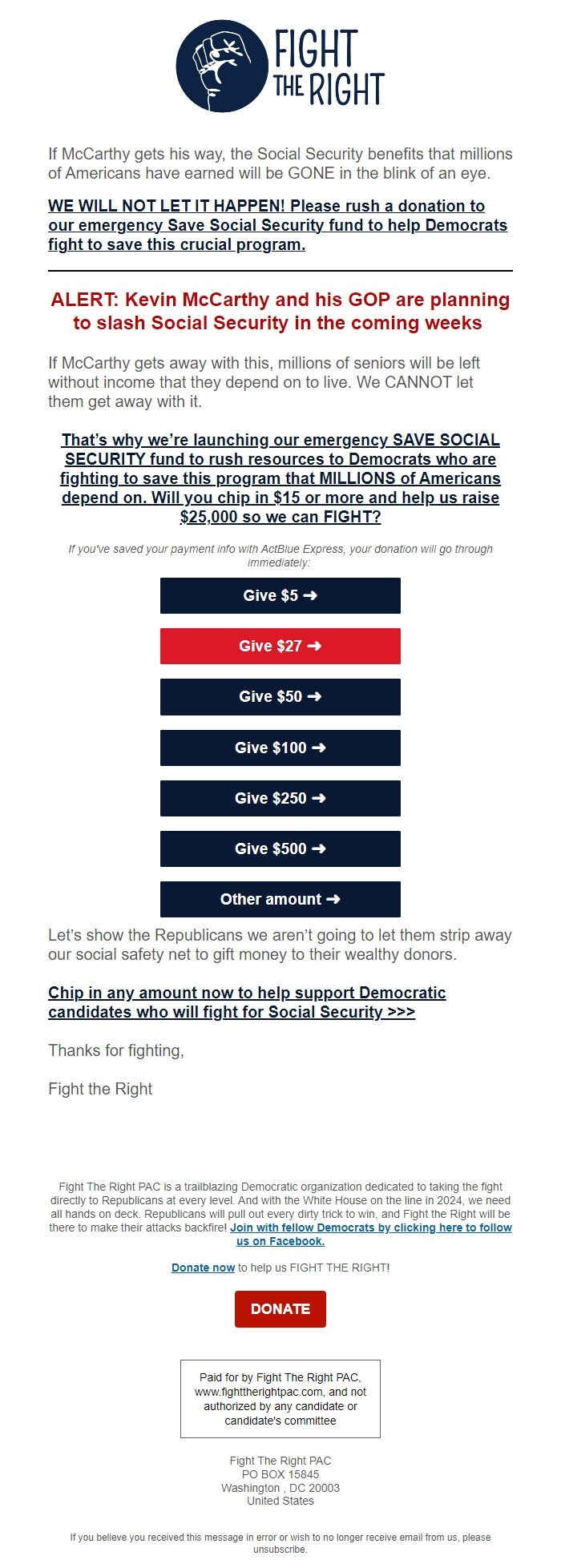Click the SAVE SOCIAL SECURITY fund link
561x1568 pixels.
point(280,478)
